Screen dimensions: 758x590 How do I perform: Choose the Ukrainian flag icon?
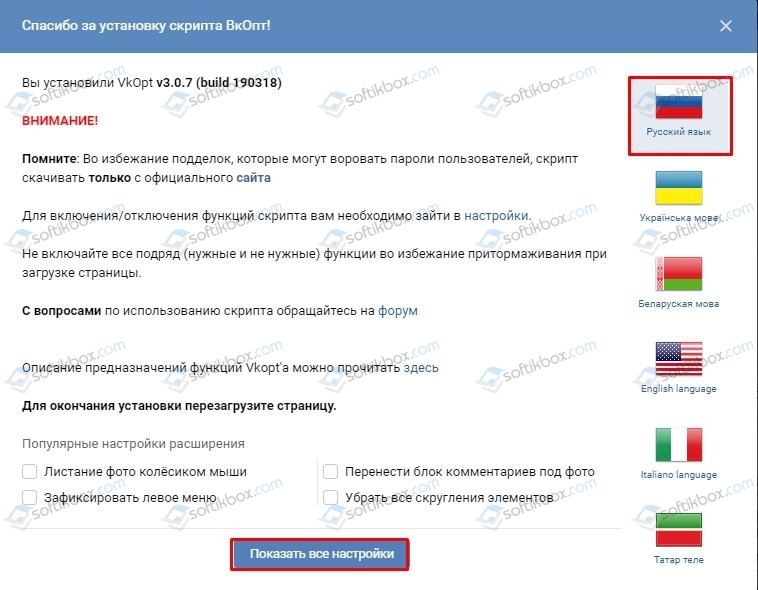click(x=678, y=188)
